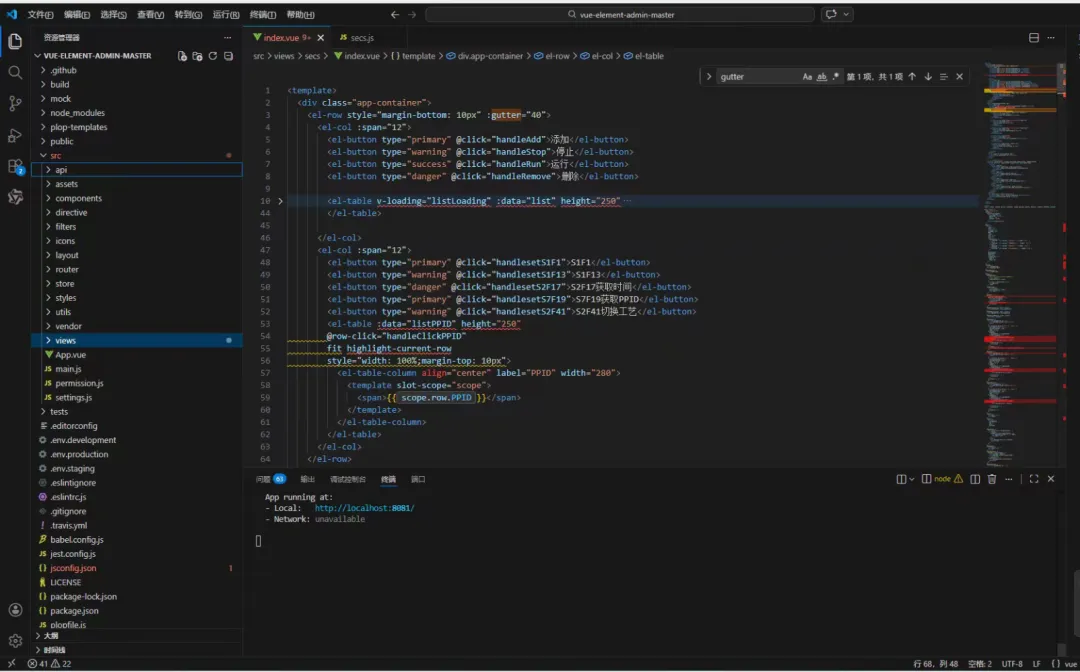Expand replace field in find widget

[708, 76]
